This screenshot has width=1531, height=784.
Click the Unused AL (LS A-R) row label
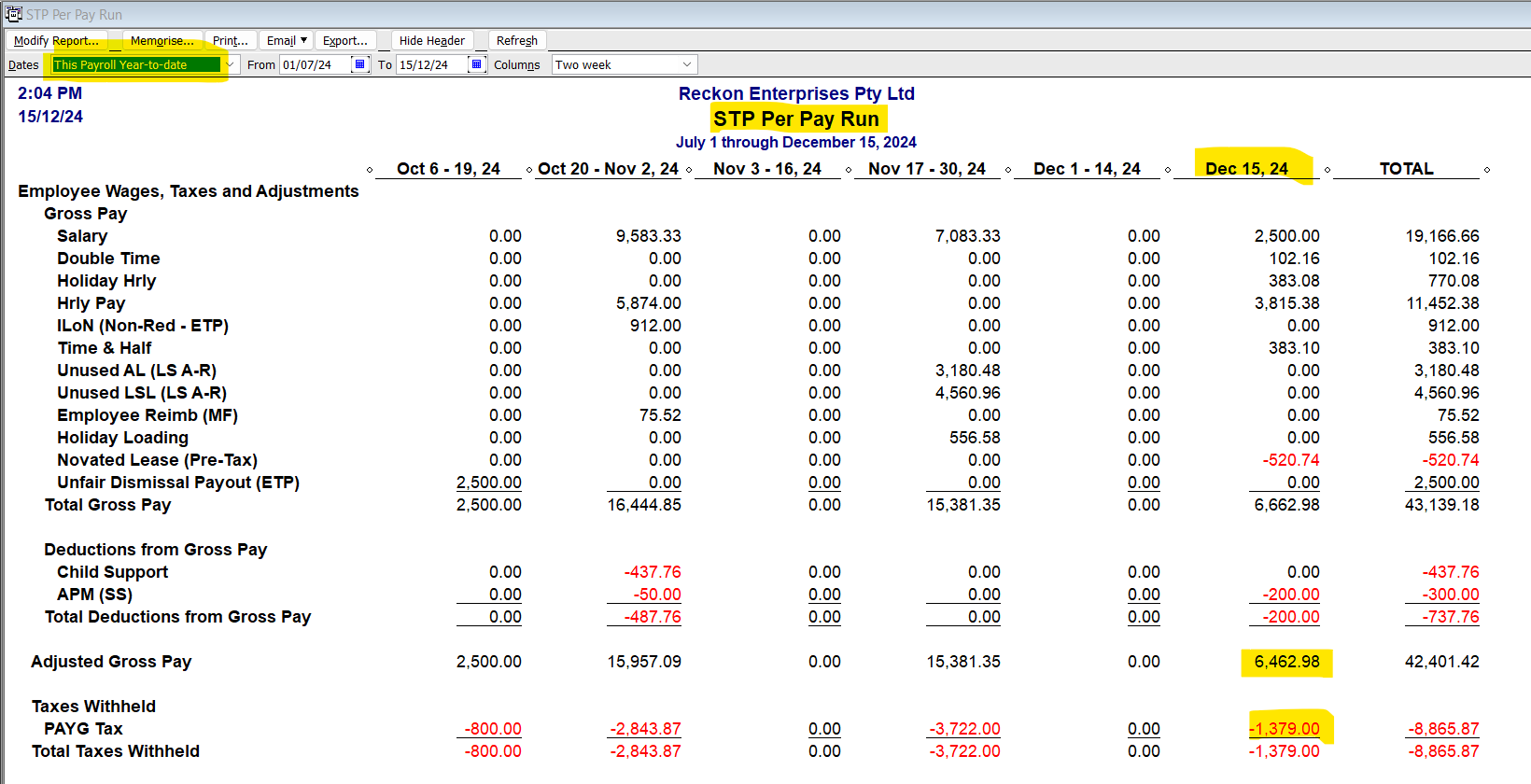(x=136, y=371)
